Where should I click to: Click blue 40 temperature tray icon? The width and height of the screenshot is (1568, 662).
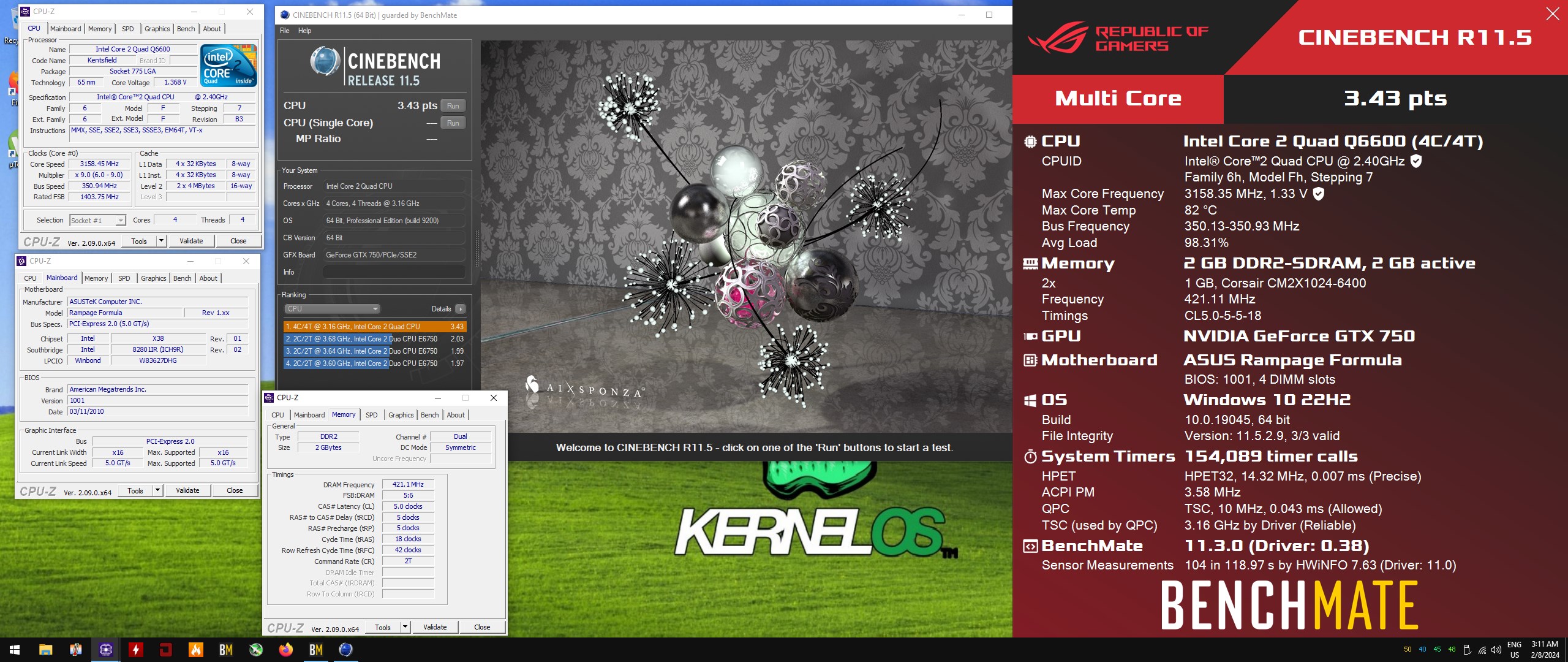pos(1422,650)
